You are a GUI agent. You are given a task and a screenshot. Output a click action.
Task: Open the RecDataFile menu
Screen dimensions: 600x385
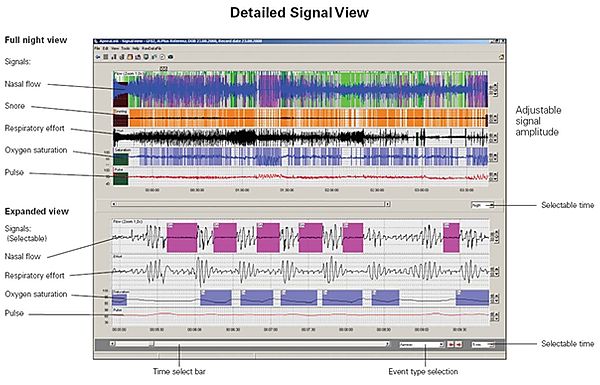151,48
